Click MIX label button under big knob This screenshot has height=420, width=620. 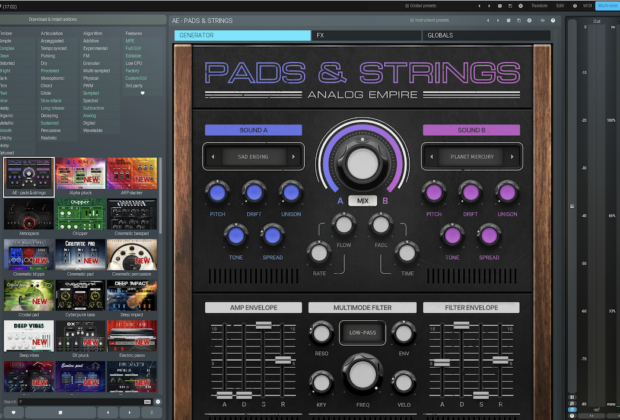click(362, 201)
